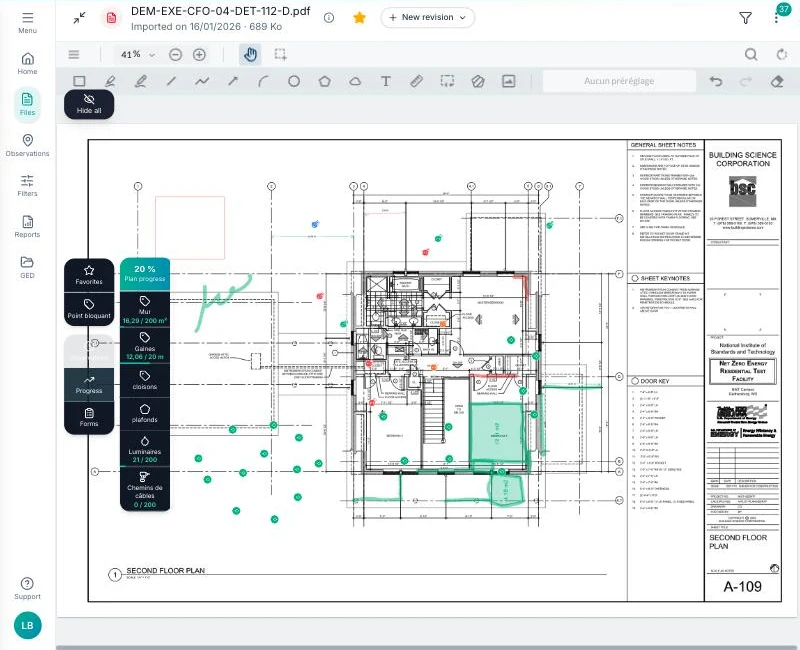Search in the document with magnifier icon
The width and height of the screenshot is (800, 650).
(x=751, y=54)
